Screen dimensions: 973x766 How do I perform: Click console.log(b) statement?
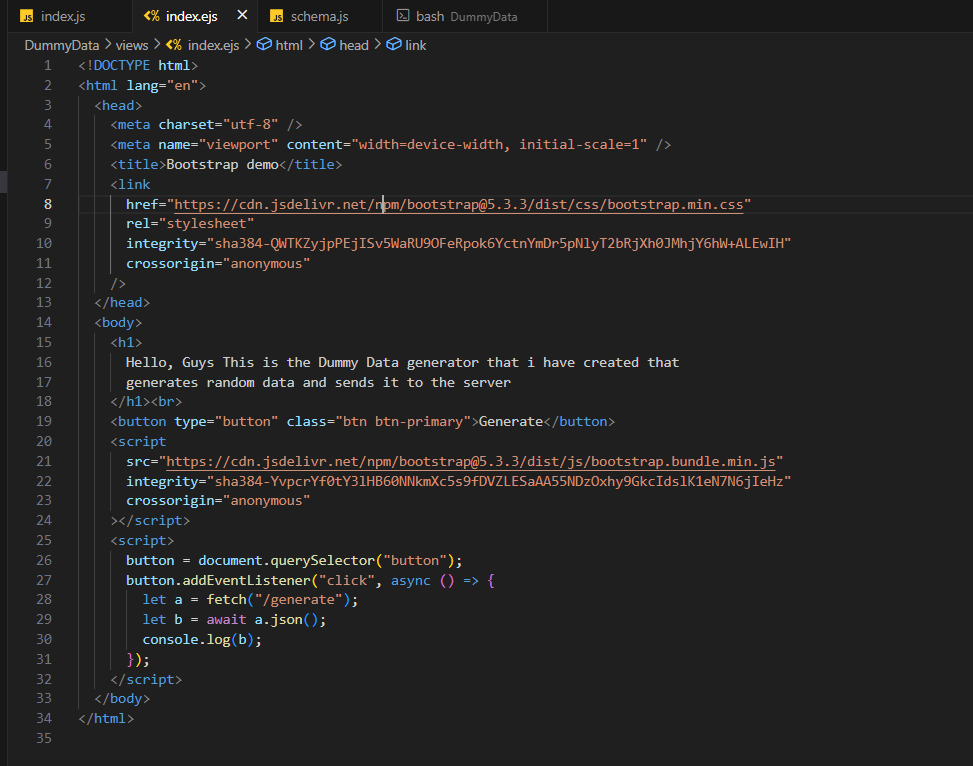198,639
